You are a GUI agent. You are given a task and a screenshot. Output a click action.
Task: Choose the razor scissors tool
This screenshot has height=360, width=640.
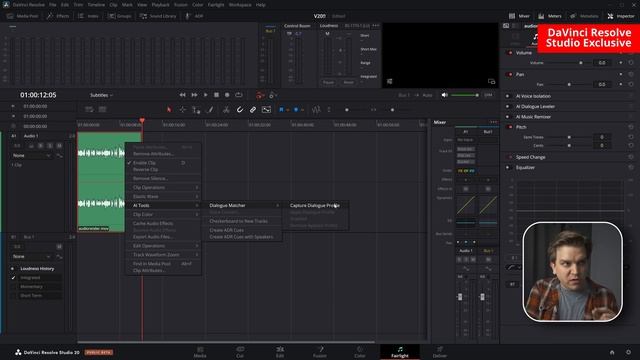[226, 109]
